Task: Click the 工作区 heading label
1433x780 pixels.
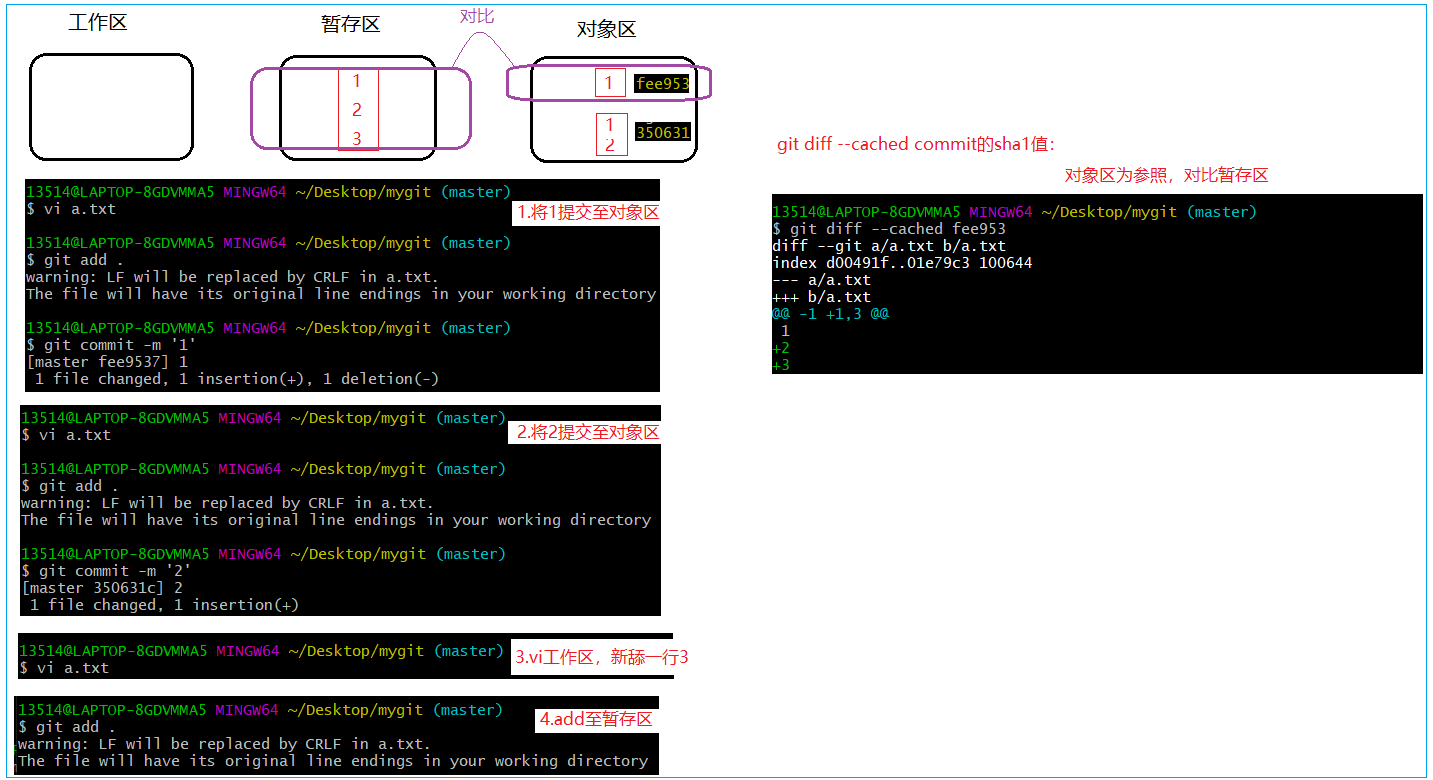Action: point(98,22)
